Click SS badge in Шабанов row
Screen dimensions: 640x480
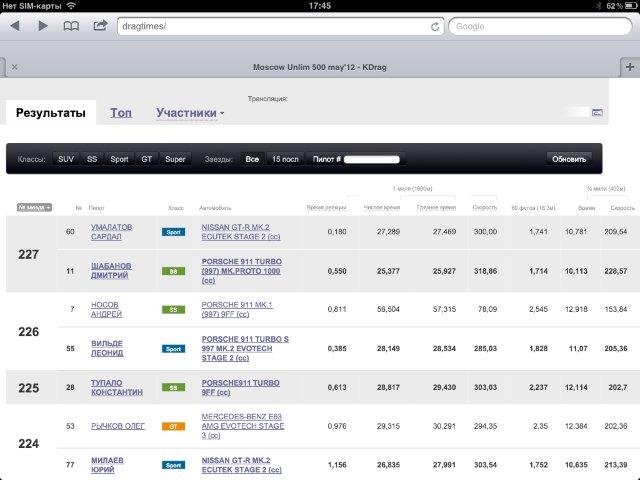(x=173, y=271)
